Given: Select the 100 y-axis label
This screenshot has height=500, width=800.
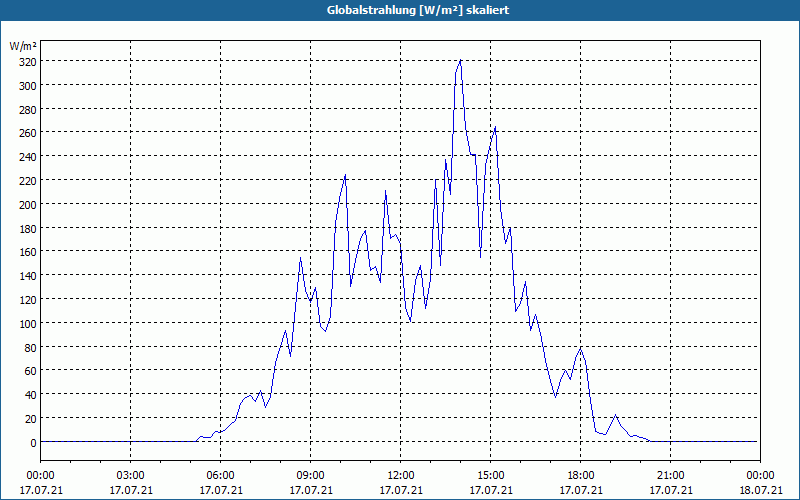Looking at the screenshot, I should (x=28, y=323).
